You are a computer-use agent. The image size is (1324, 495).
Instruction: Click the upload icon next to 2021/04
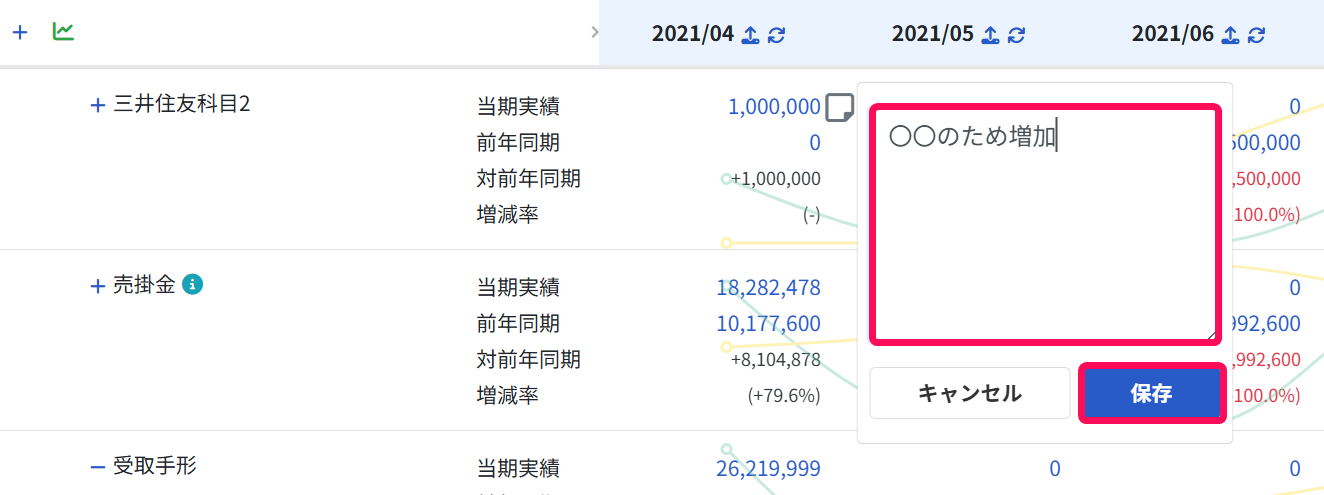click(751, 34)
